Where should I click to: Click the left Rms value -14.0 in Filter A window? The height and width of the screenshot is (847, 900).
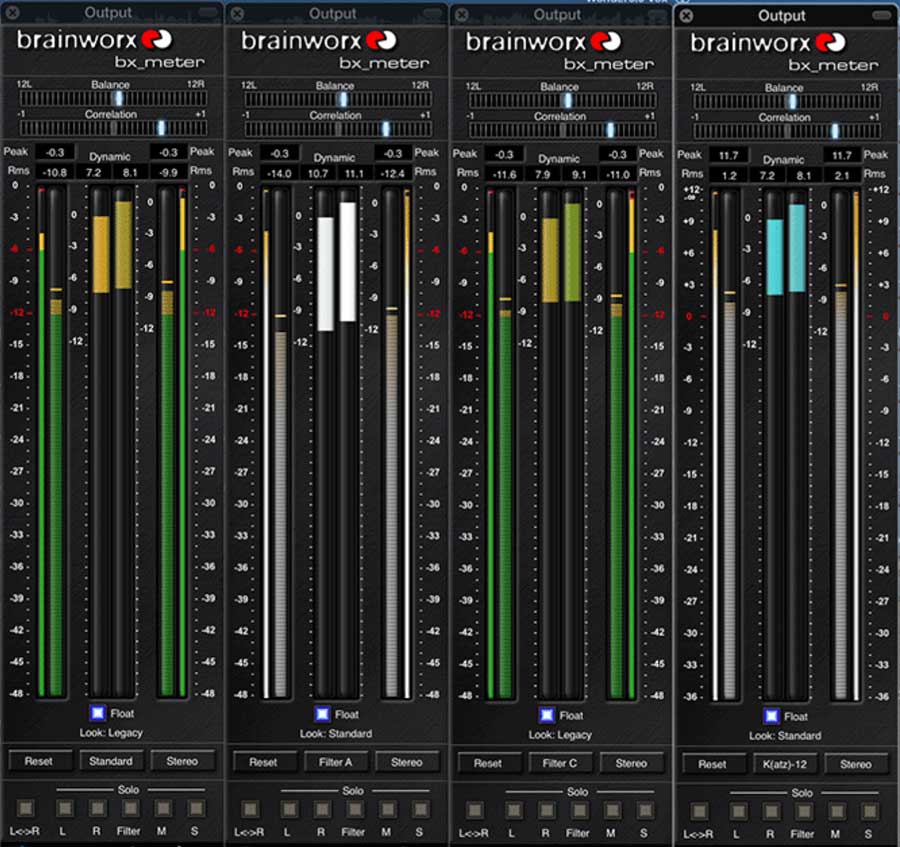coord(279,173)
